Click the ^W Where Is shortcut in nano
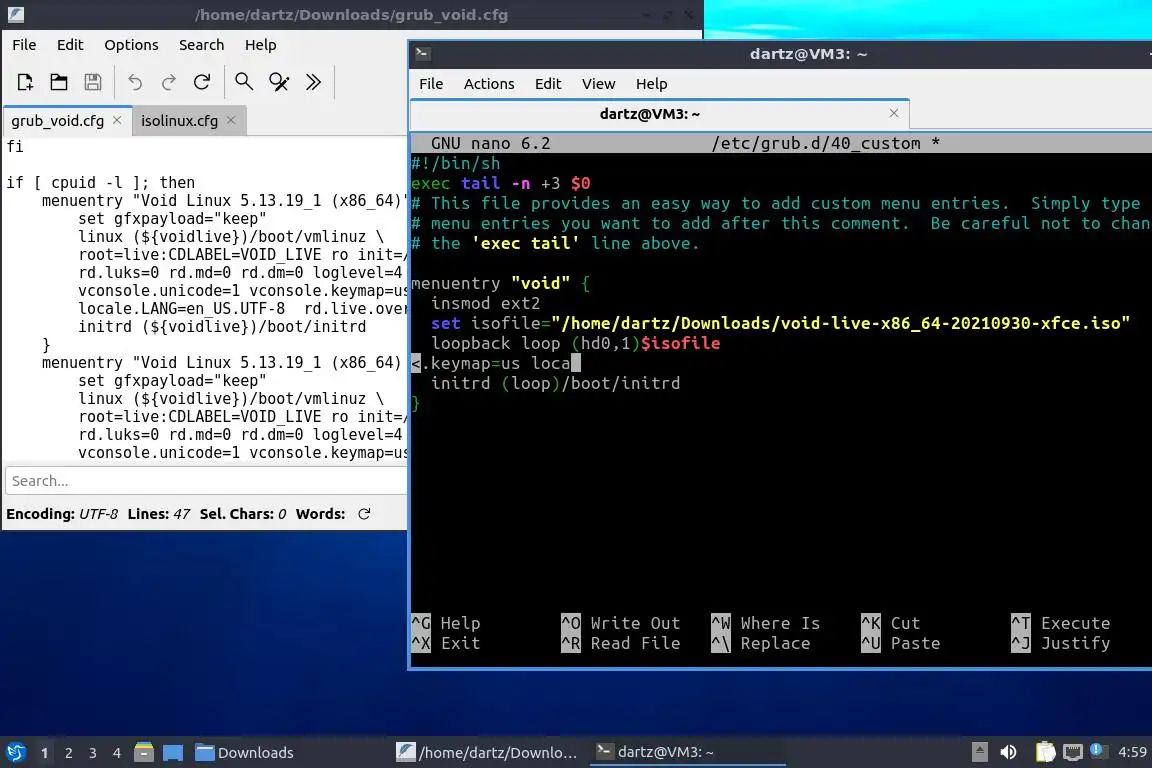Screen dimensions: 1152x768 click(766, 623)
